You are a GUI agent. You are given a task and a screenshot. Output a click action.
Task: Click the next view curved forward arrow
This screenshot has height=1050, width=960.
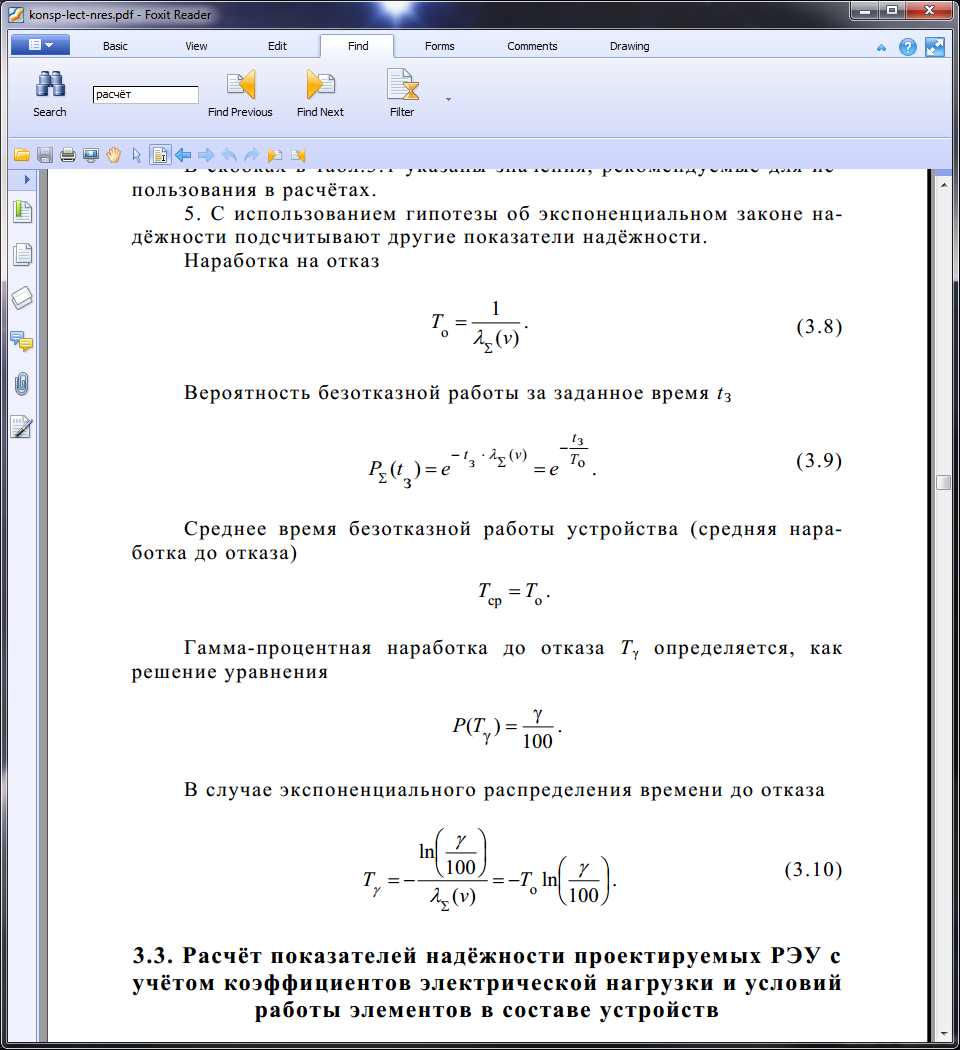[x=252, y=155]
